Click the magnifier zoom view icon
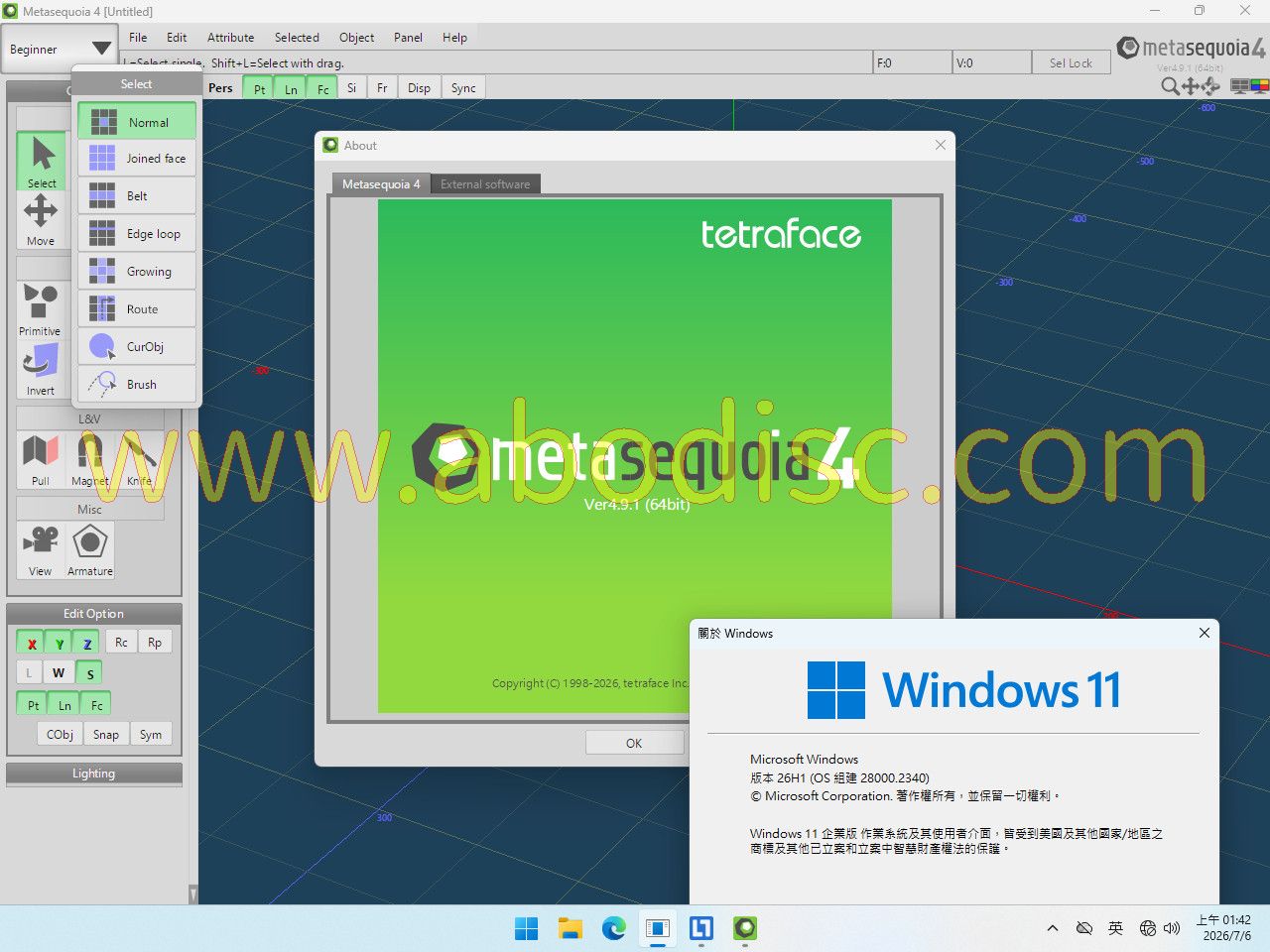This screenshot has width=1270, height=952. click(1170, 86)
